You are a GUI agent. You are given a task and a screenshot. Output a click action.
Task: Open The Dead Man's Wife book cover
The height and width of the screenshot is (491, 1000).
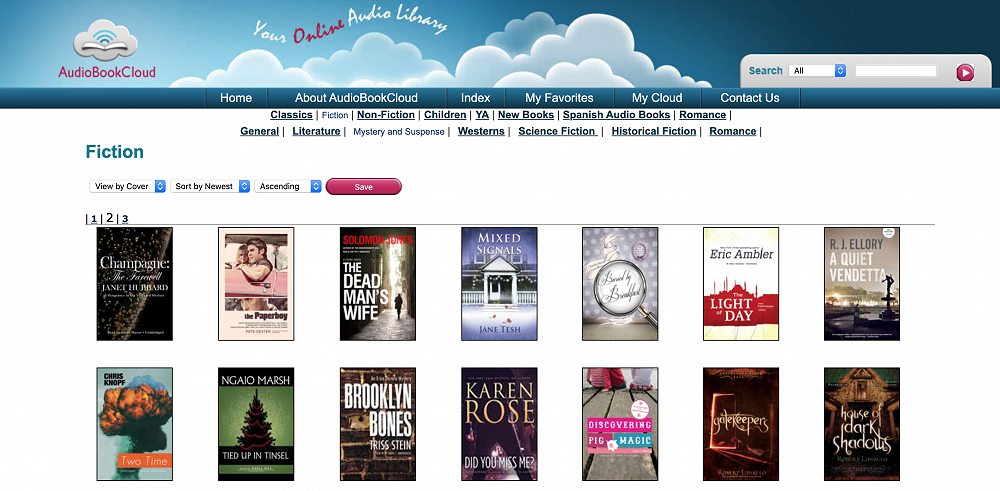pyautogui.click(x=378, y=284)
